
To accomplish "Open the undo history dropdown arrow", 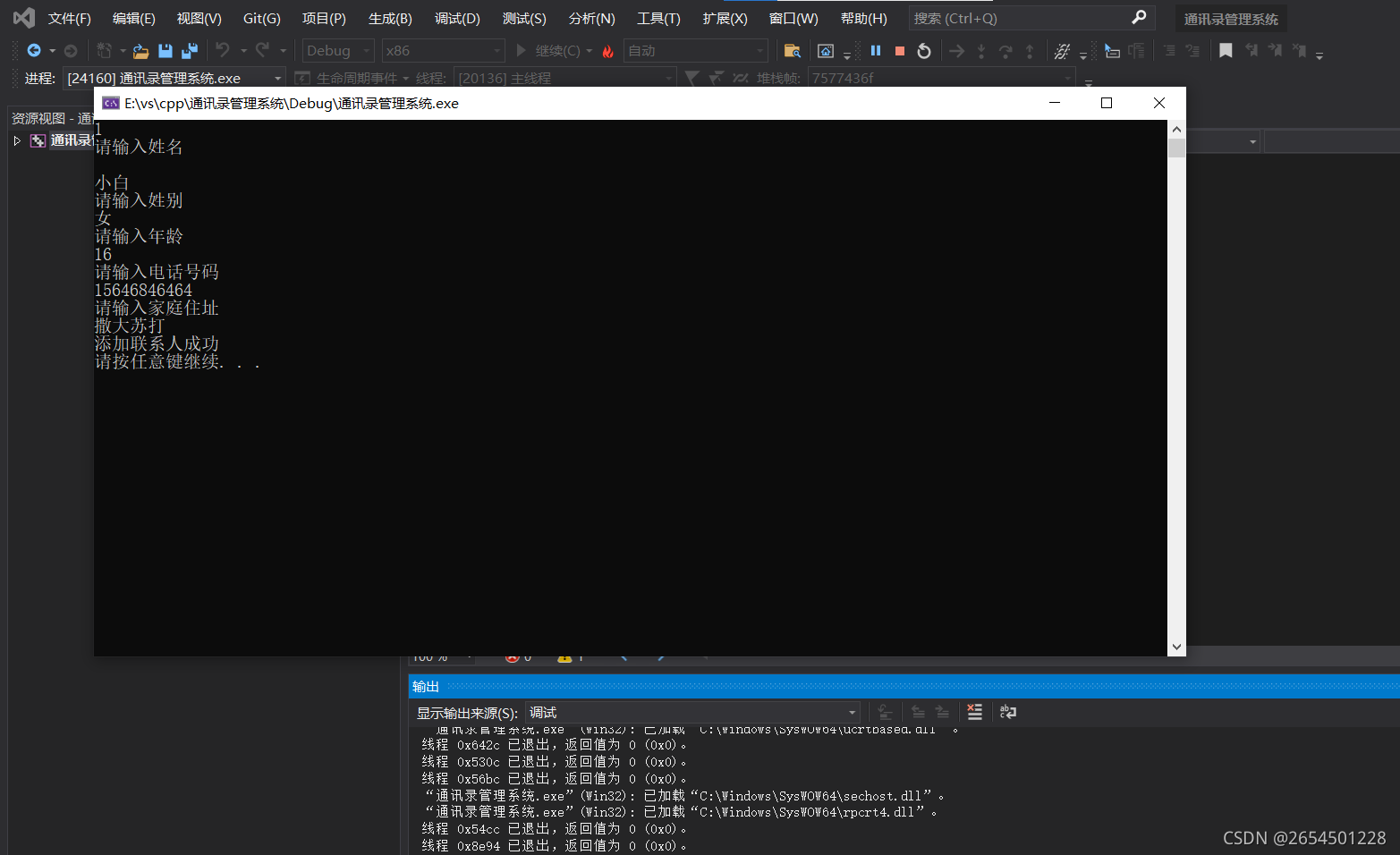I will tap(243, 51).
